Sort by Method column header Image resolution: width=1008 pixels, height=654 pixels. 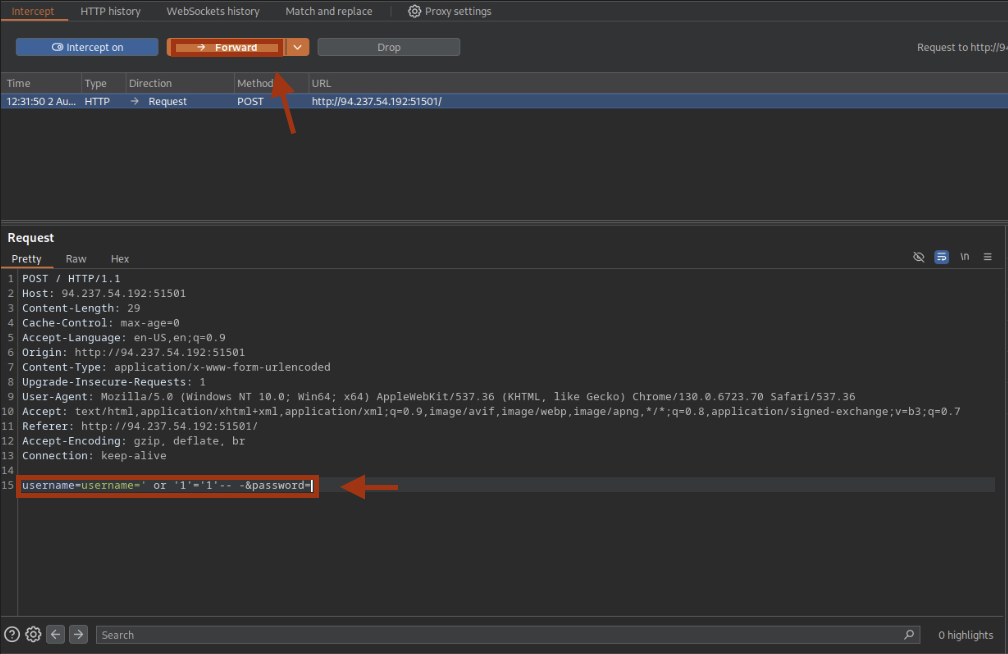tap(255, 83)
